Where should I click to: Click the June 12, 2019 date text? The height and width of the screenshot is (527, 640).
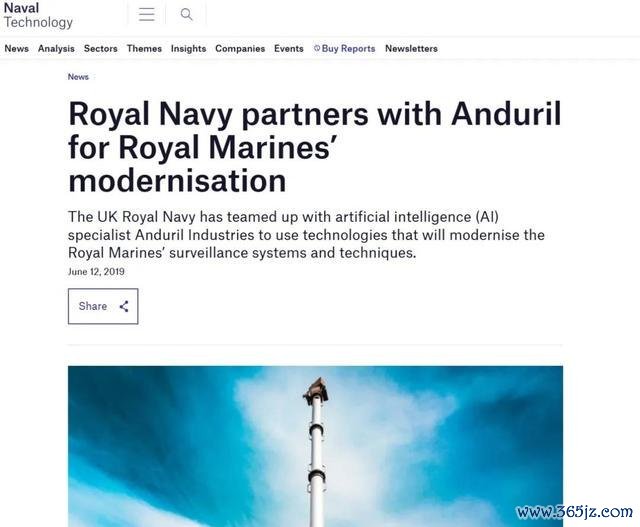(96, 272)
